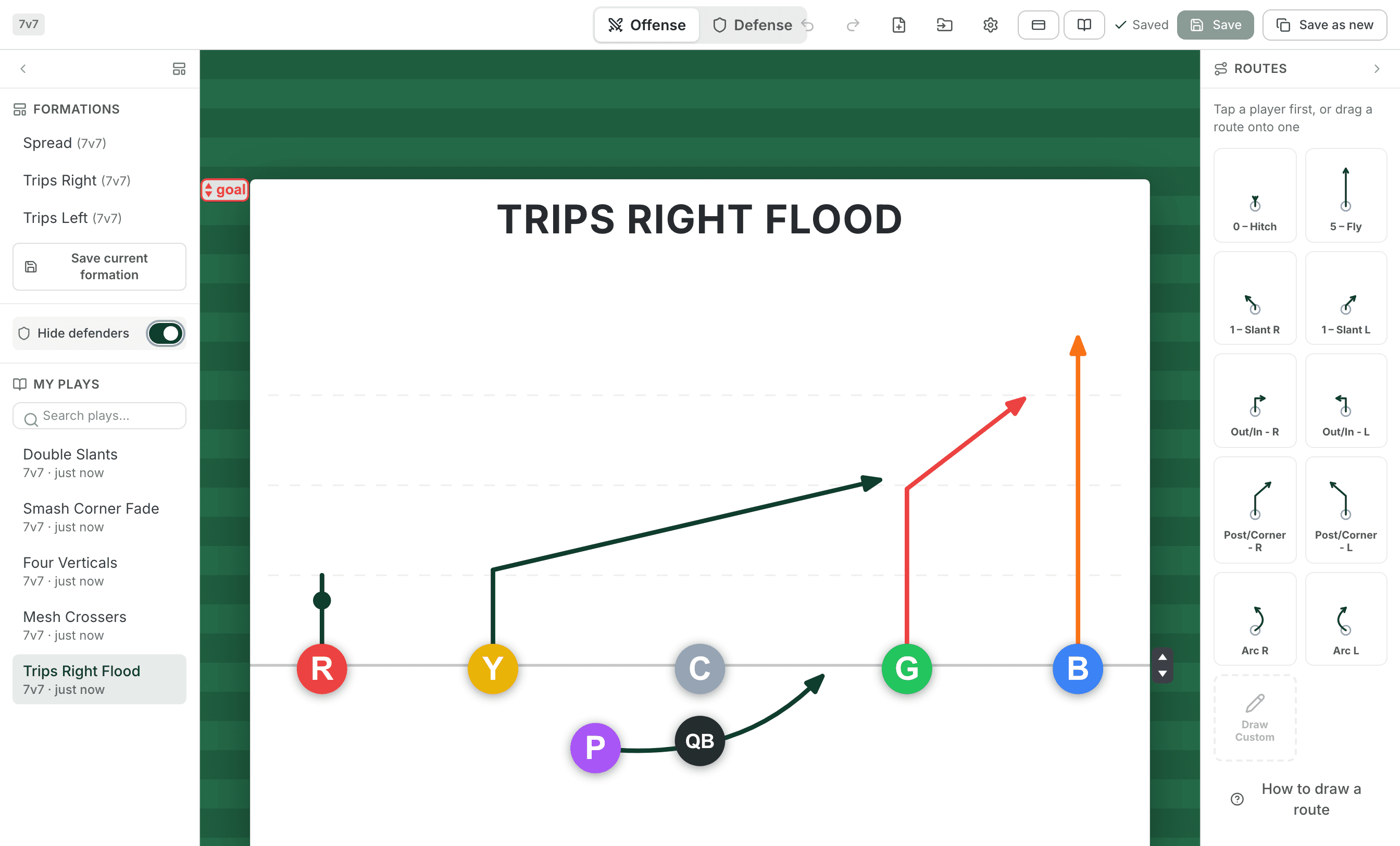Choose the 5 – Fly route
This screenshot has width=1400, height=846.
[1345, 195]
